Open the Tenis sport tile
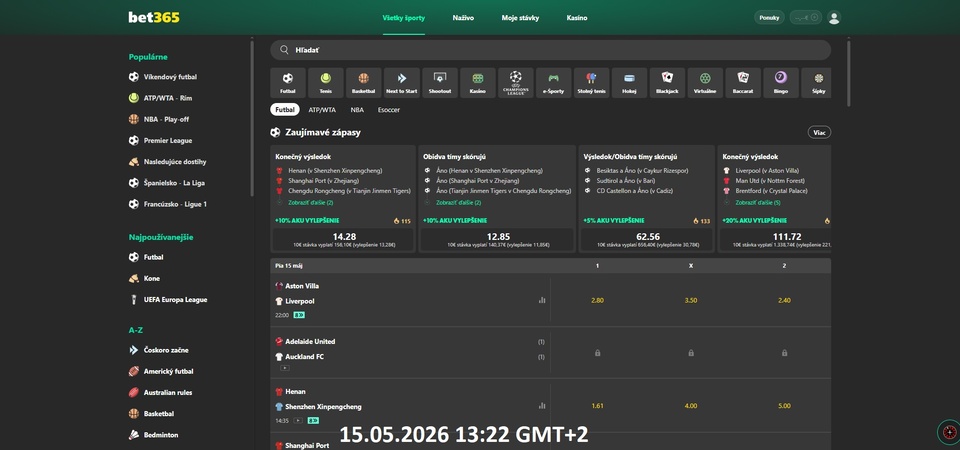The height and width of the screenshot is (450, 960). tap(326, 83)
